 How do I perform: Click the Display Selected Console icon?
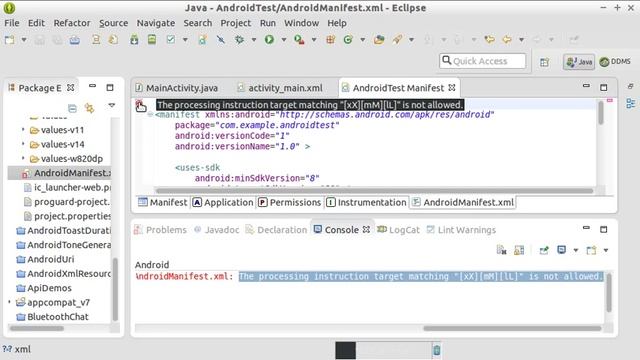[x=562, y=250]
